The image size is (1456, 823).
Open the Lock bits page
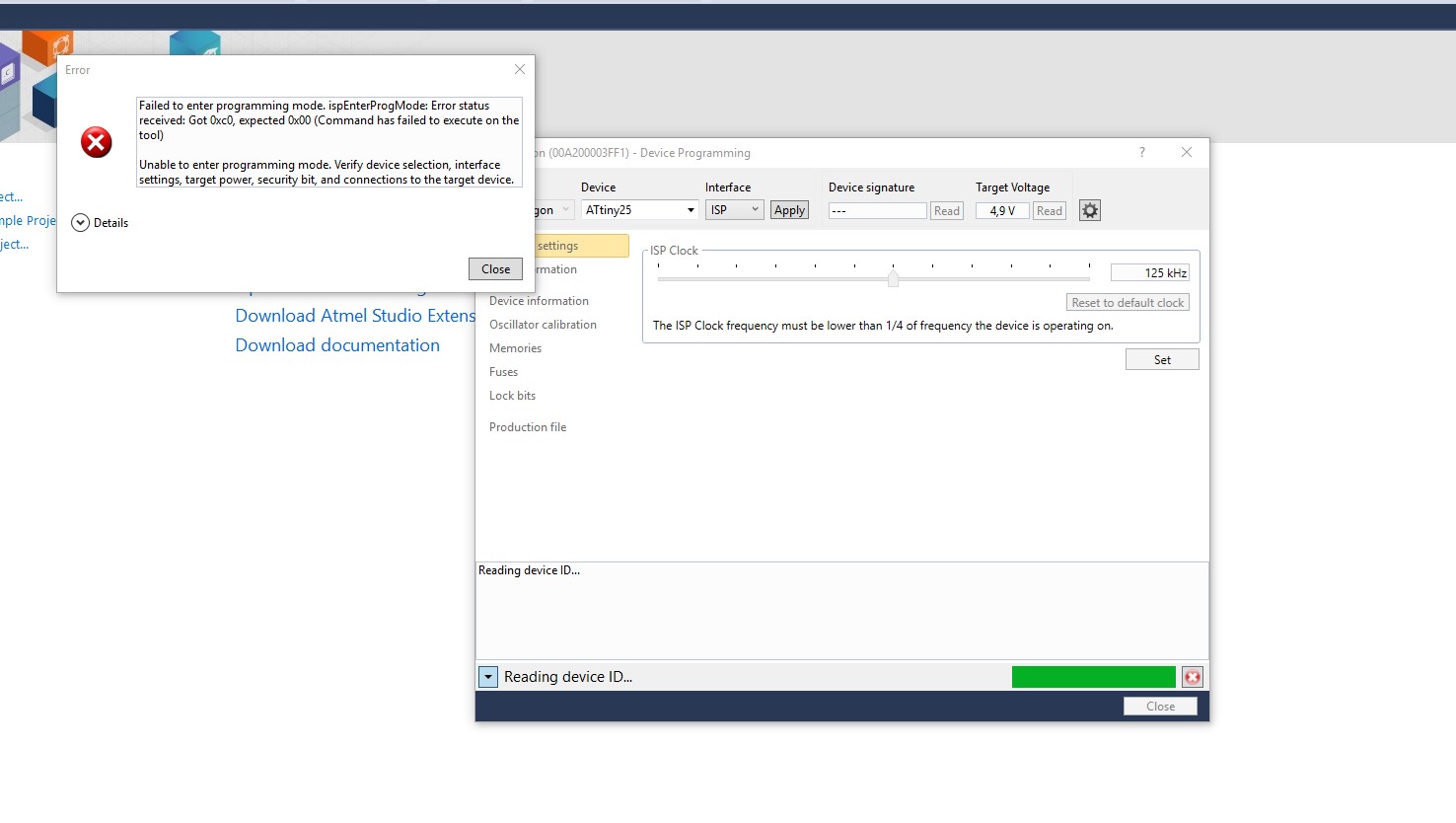tap(512, 396)
